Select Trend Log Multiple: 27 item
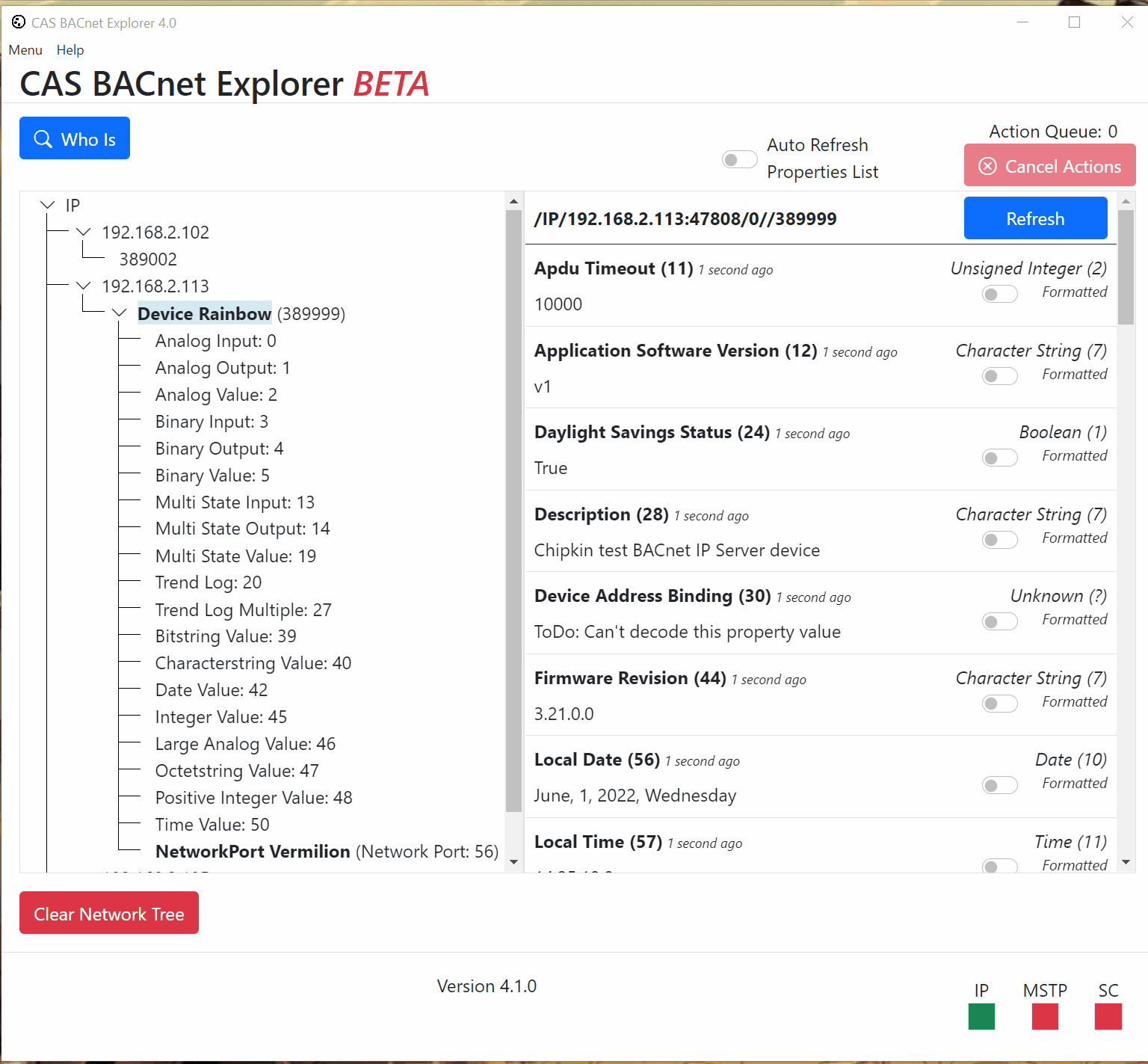 tap(243, 610)
